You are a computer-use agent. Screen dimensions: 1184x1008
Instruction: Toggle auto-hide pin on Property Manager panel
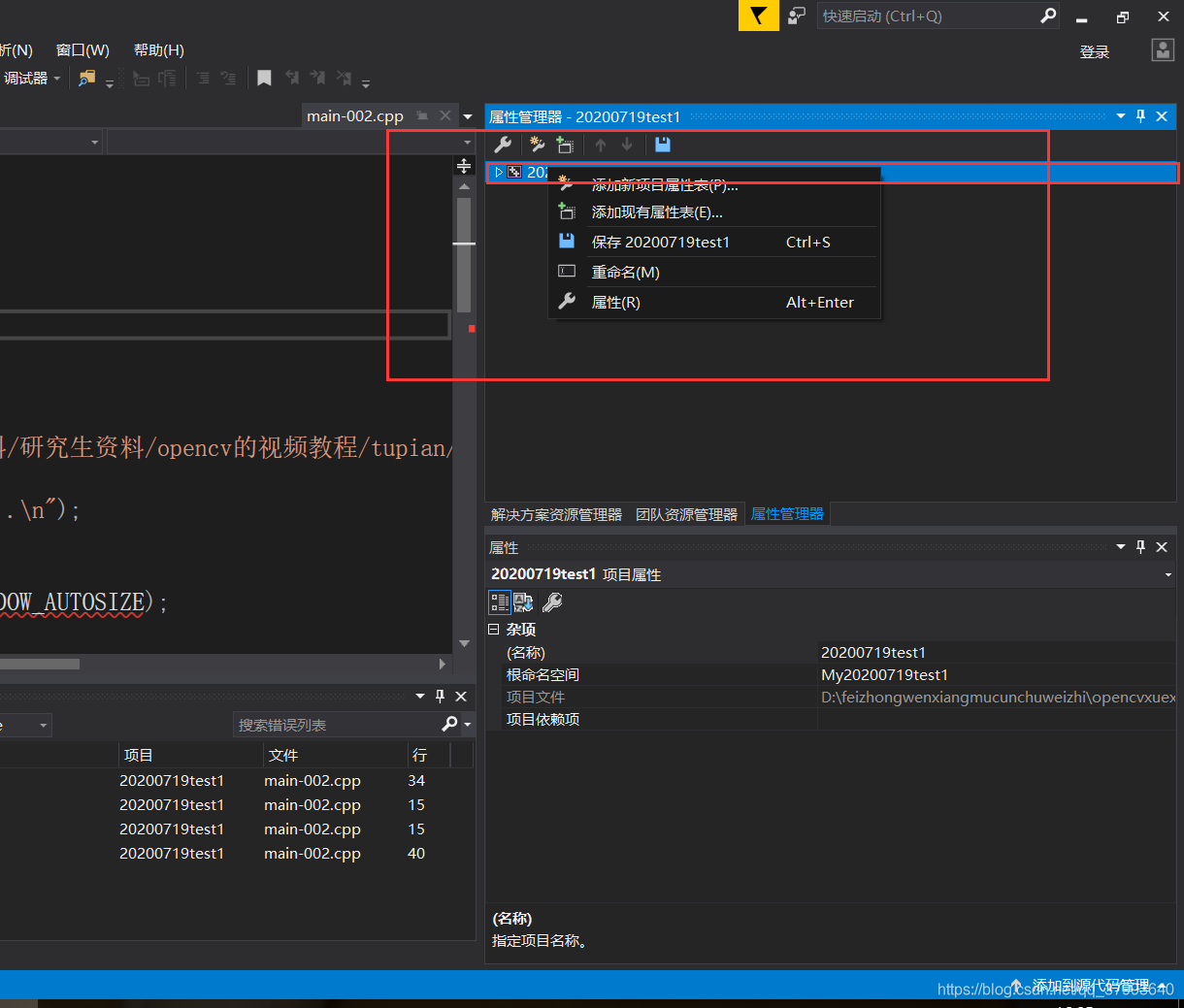click(x=1139, y=115)
